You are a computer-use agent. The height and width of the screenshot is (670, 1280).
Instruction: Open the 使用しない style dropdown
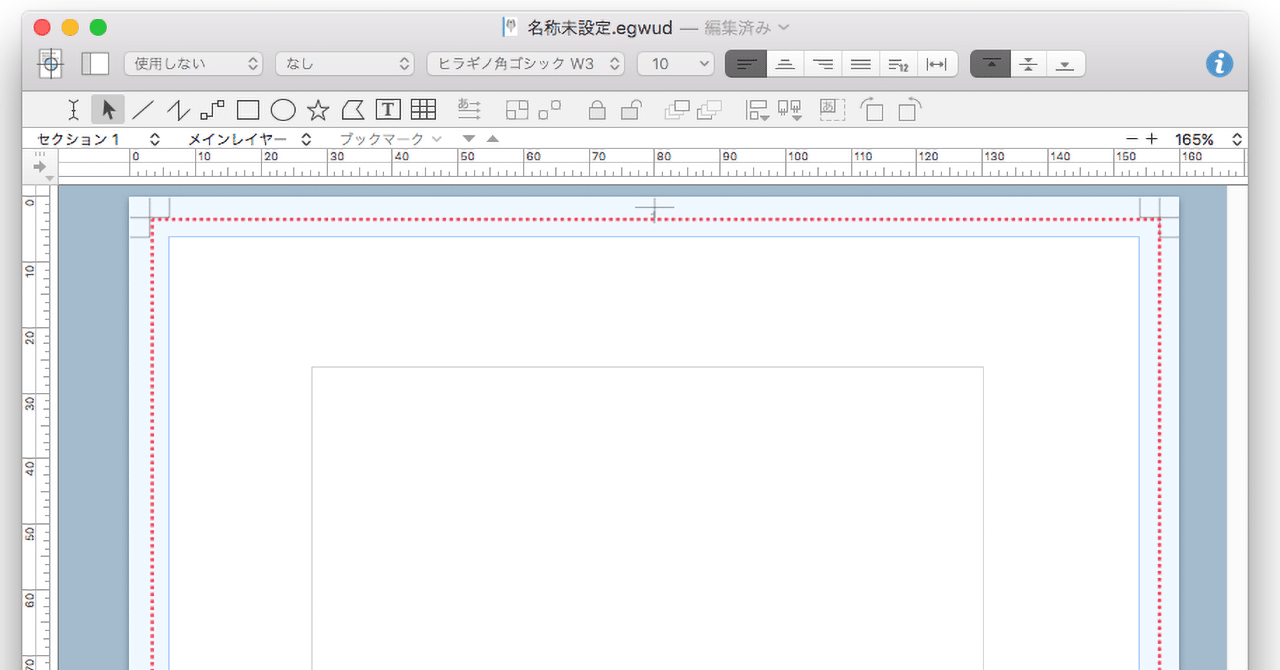point(193,64)
